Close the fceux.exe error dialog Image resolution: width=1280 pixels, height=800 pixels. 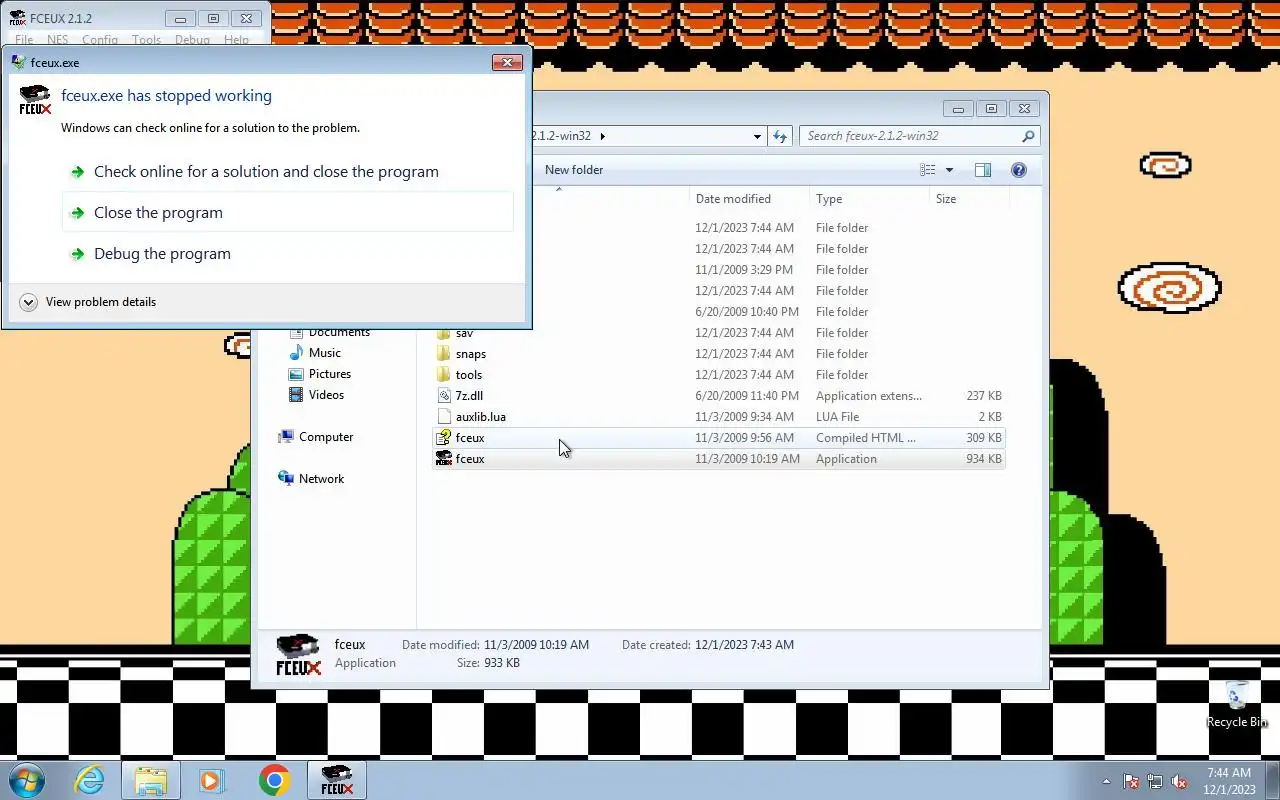coord(507,62)
